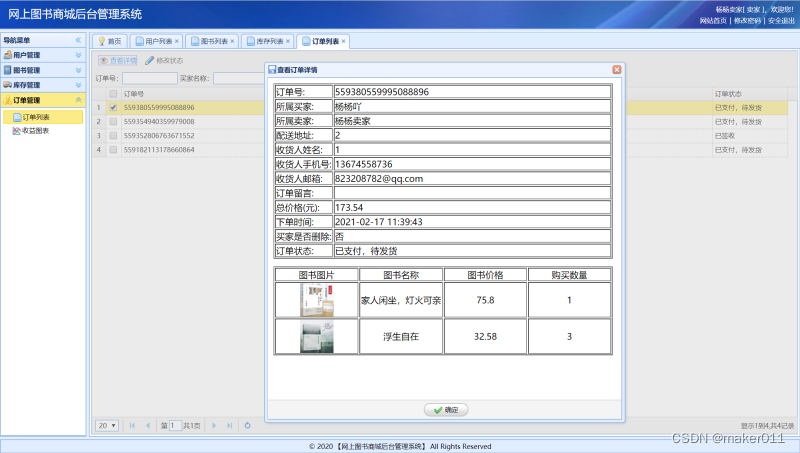Click the 修改状态 pencil toolbar button

coord(164,60)
